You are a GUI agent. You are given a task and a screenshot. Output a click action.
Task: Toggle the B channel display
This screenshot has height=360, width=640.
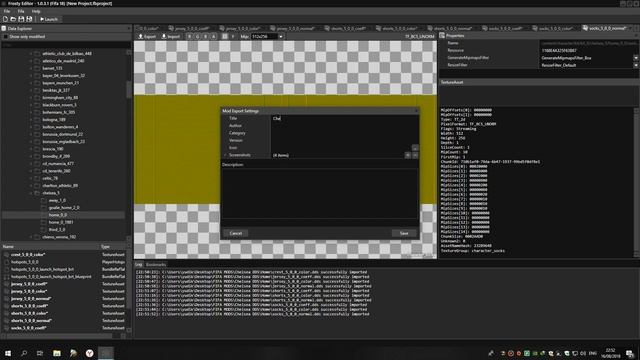(x=205, y=36)
